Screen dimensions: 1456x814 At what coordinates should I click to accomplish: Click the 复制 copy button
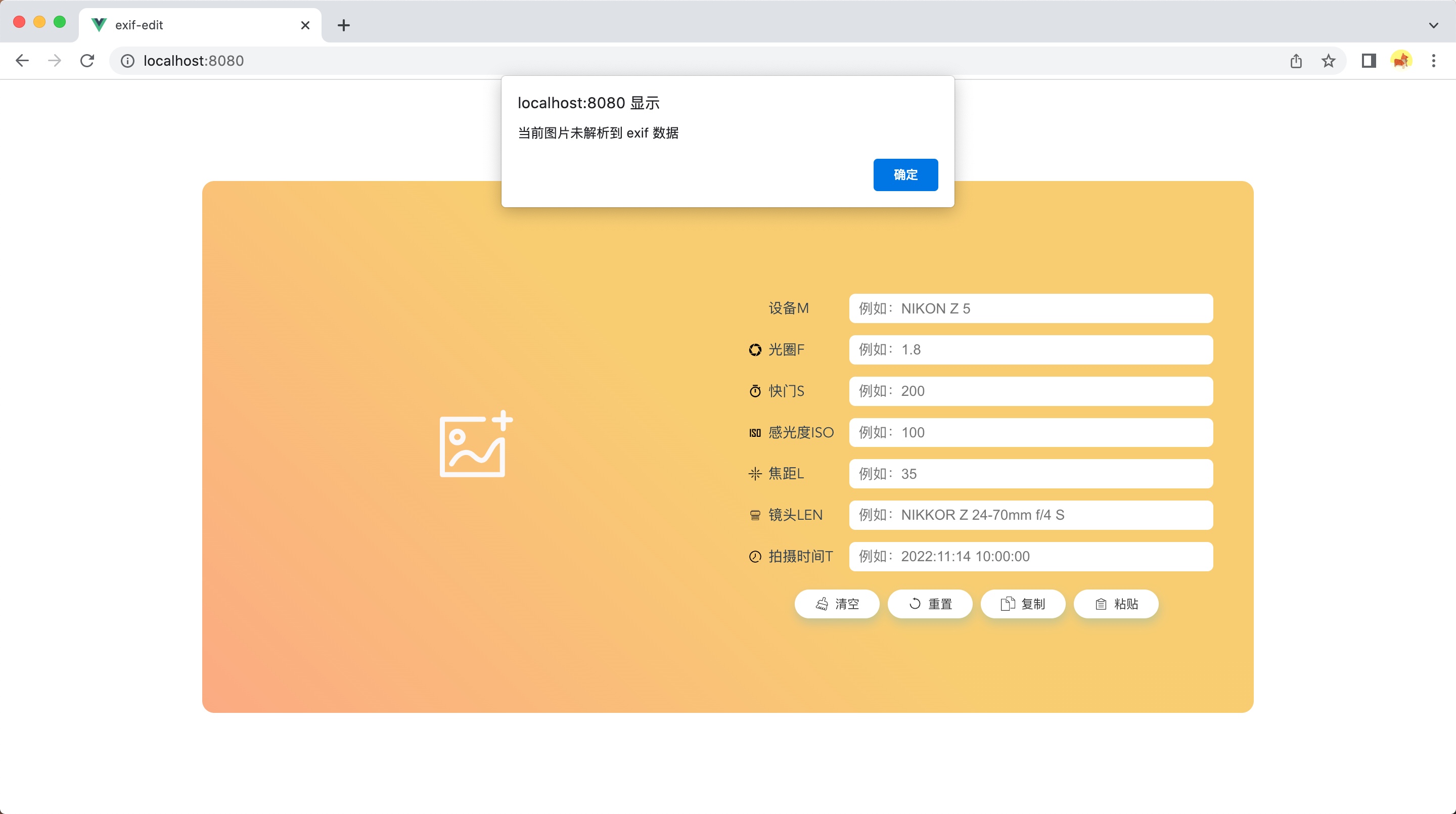point(1022,604)
